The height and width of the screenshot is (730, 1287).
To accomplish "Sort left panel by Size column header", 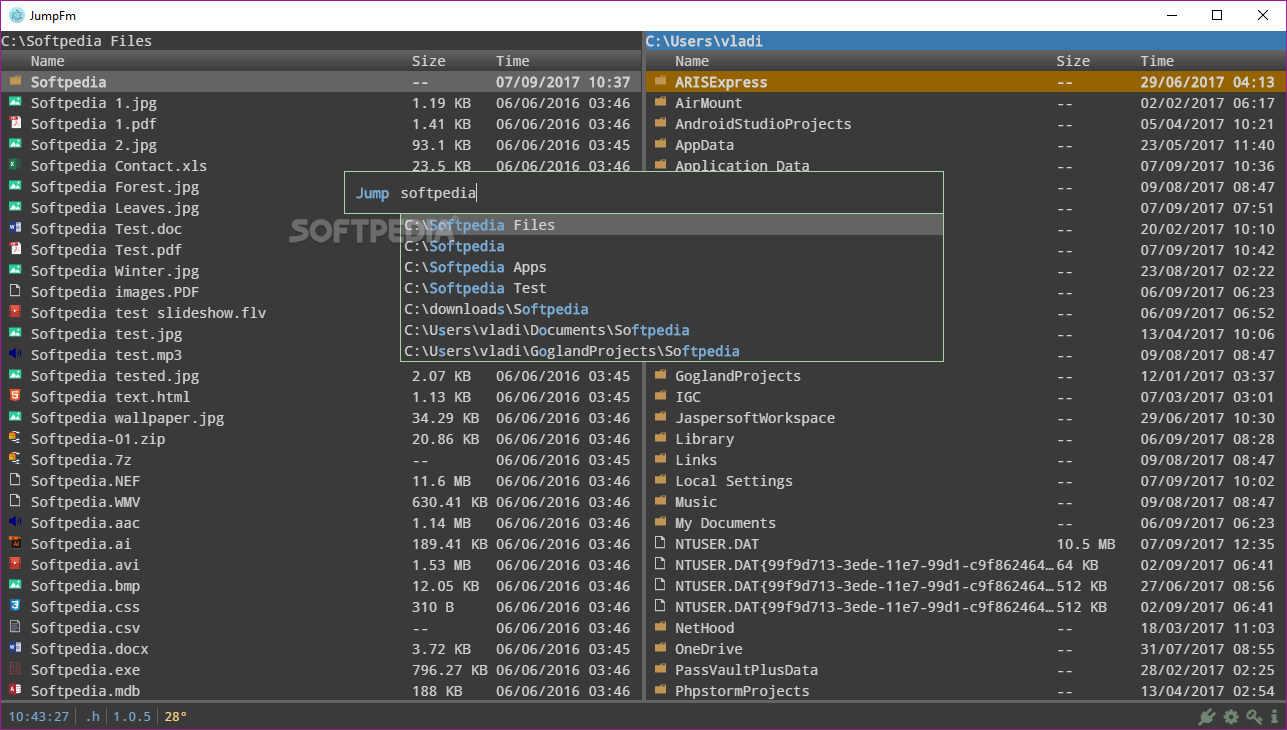I will 429,61.
